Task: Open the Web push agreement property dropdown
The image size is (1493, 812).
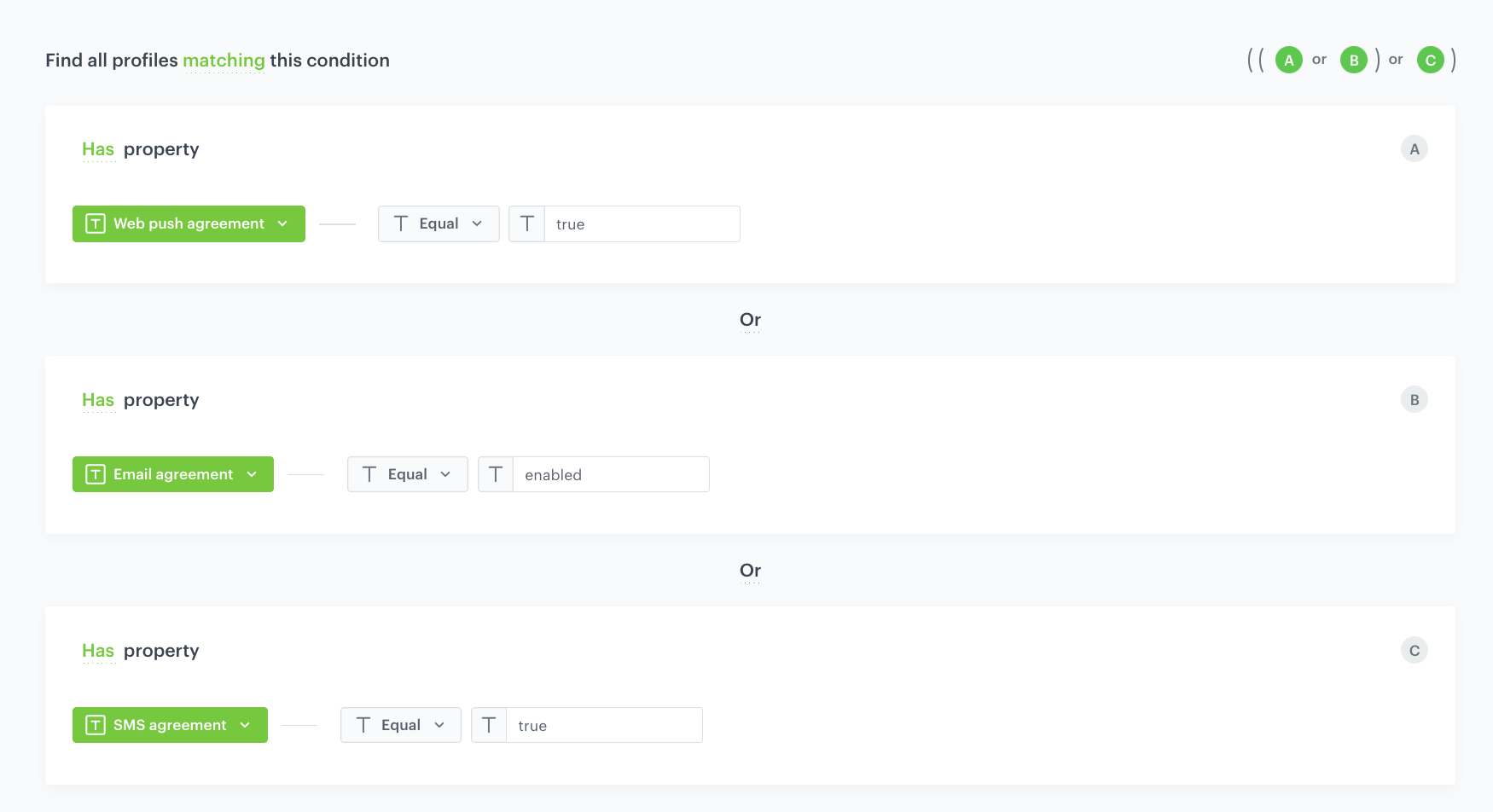Action: point(282,223)
